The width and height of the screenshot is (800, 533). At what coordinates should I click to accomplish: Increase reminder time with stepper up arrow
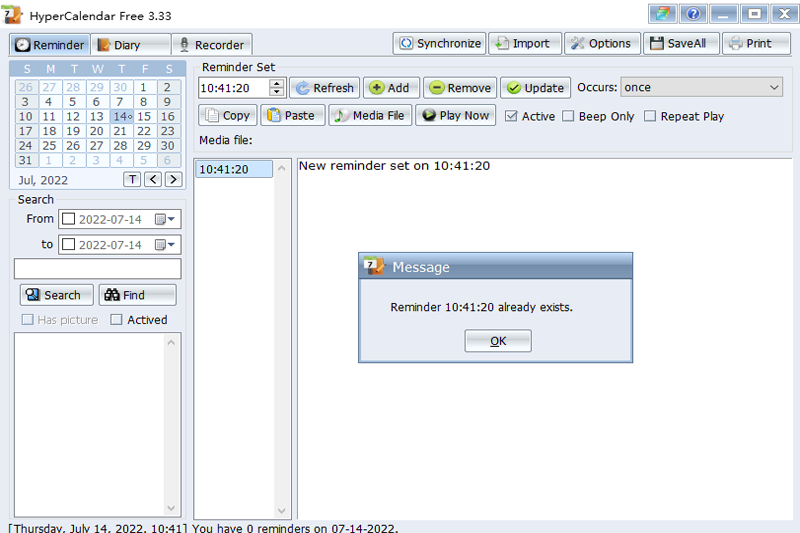pos(277,83)
